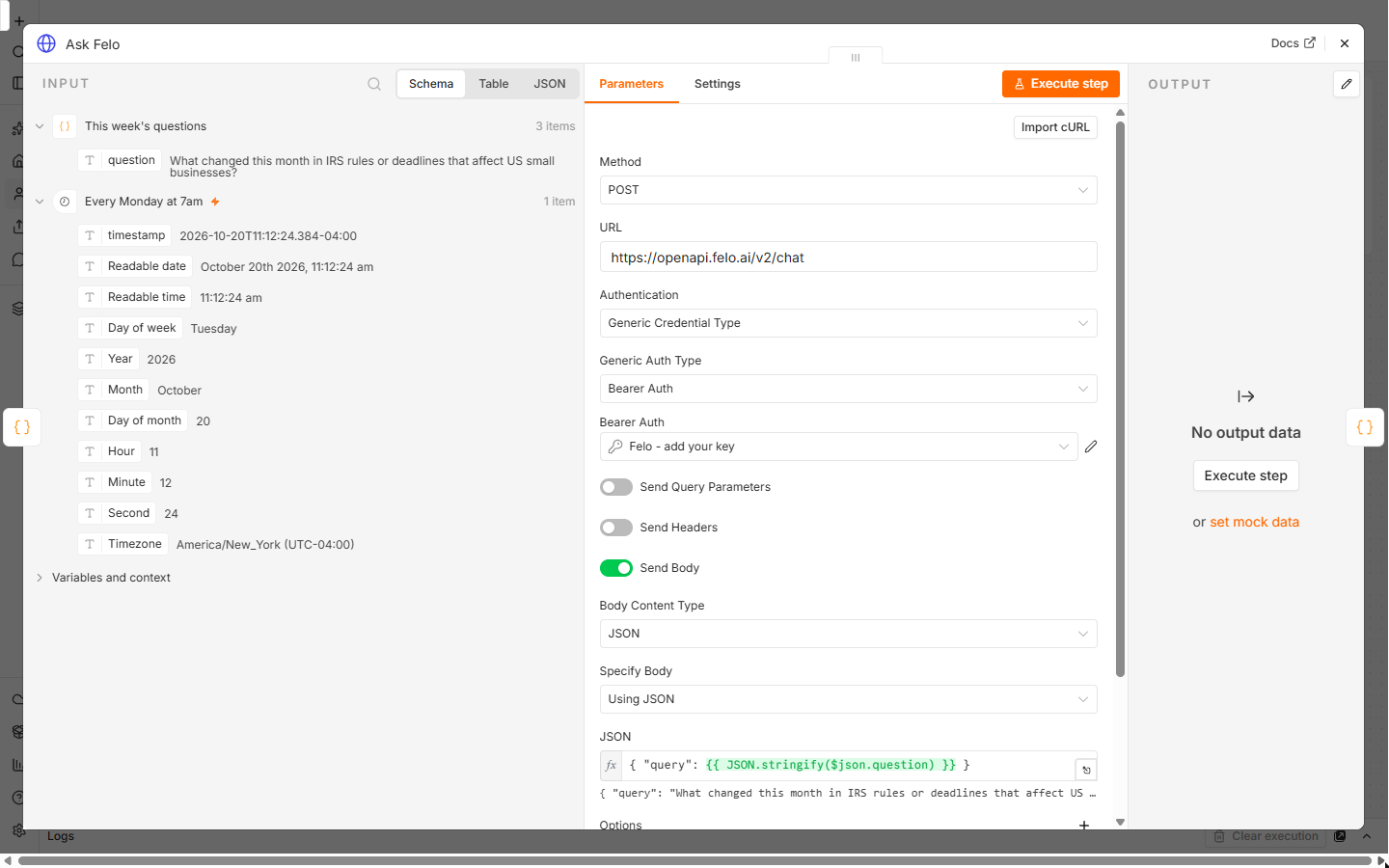Expand Variables and context
The height and width of the screenshot is (868, 1389).
[x=39, y=578]
